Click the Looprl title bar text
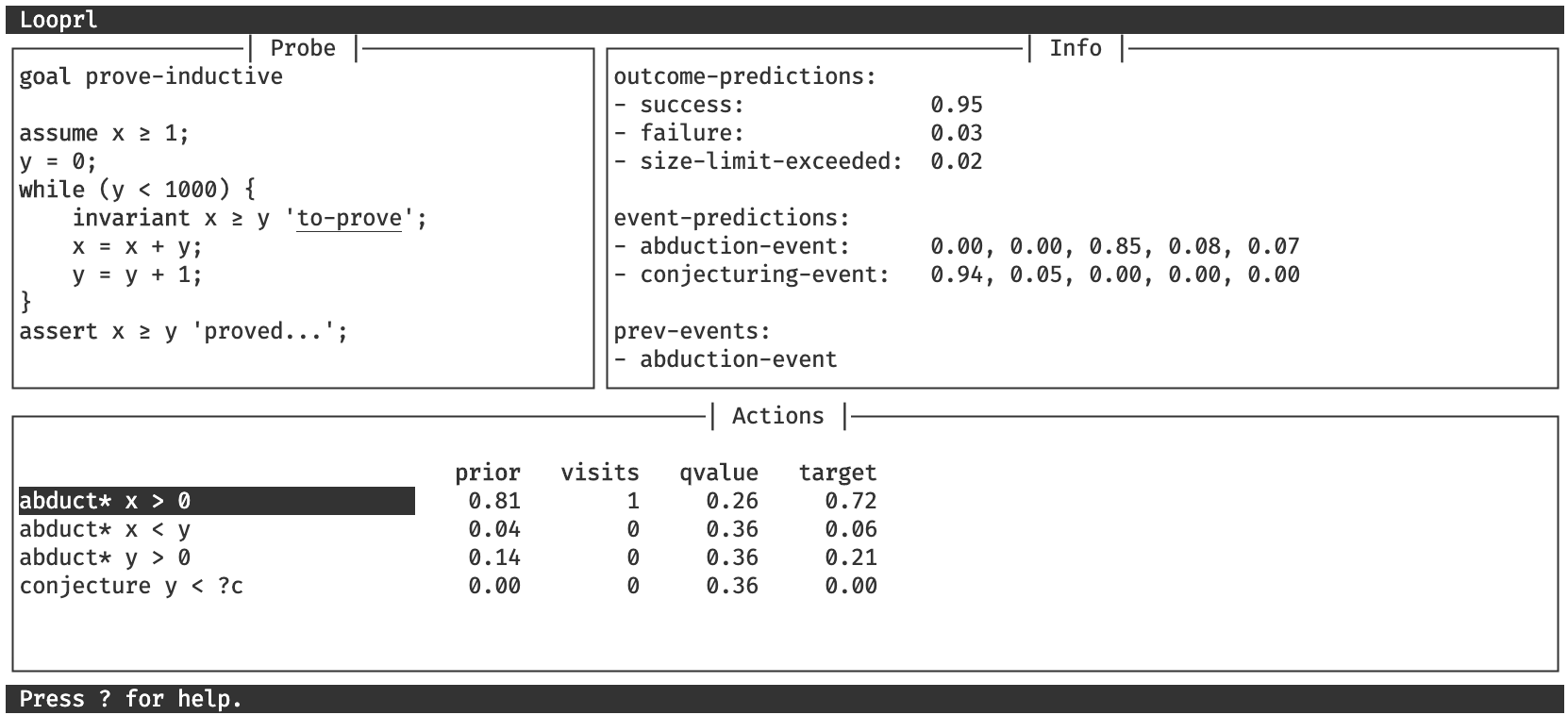This screenshot has height=715, width=1568. [58, 20]
